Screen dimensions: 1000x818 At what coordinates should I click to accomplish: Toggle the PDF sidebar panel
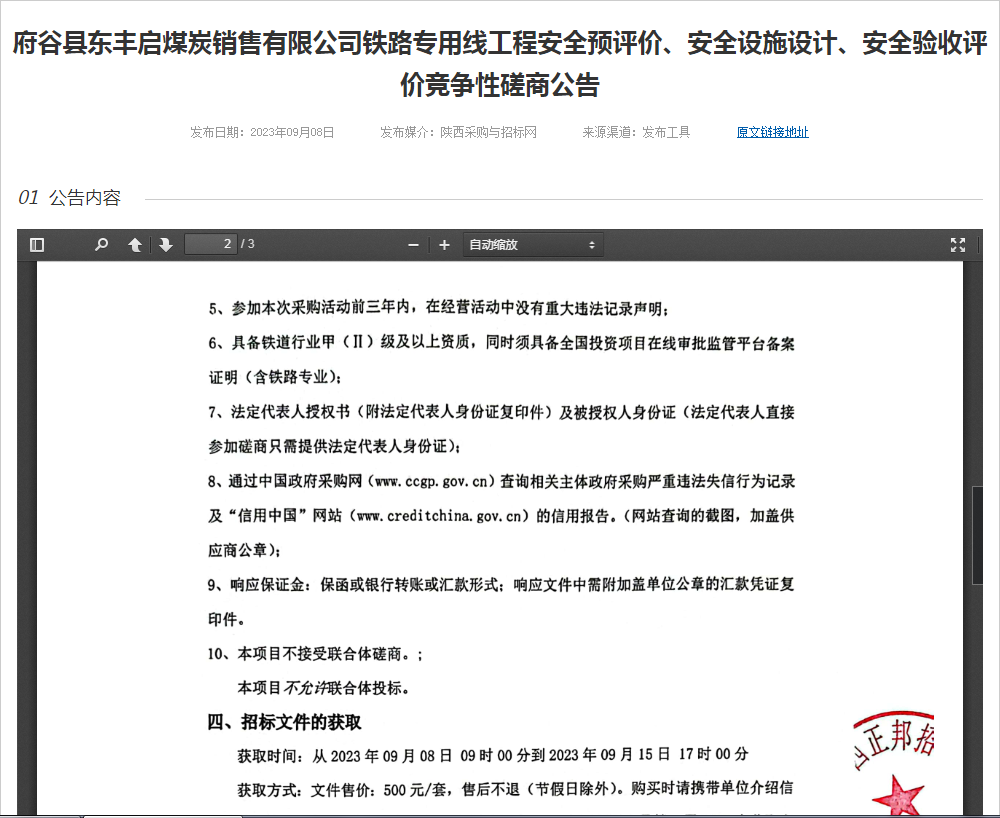37,245
